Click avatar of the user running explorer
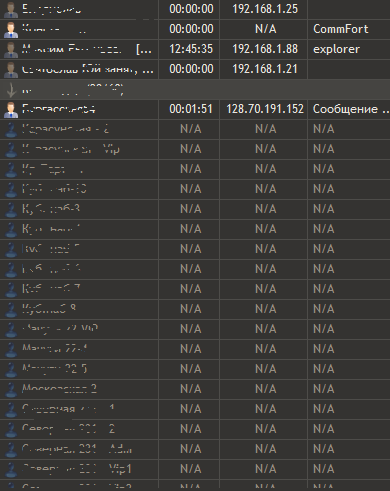The width and height of the screenshot is (390, 491). [x=11, y=50]
